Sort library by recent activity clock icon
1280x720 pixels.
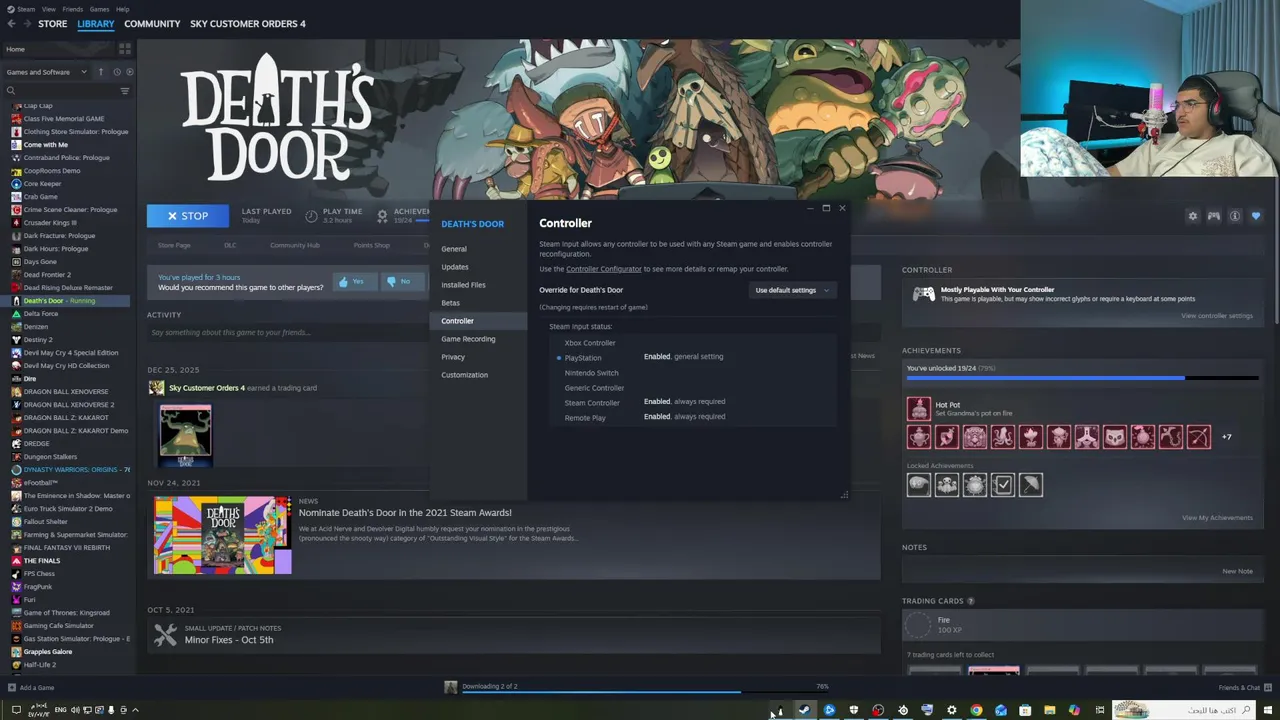point(116,72)
